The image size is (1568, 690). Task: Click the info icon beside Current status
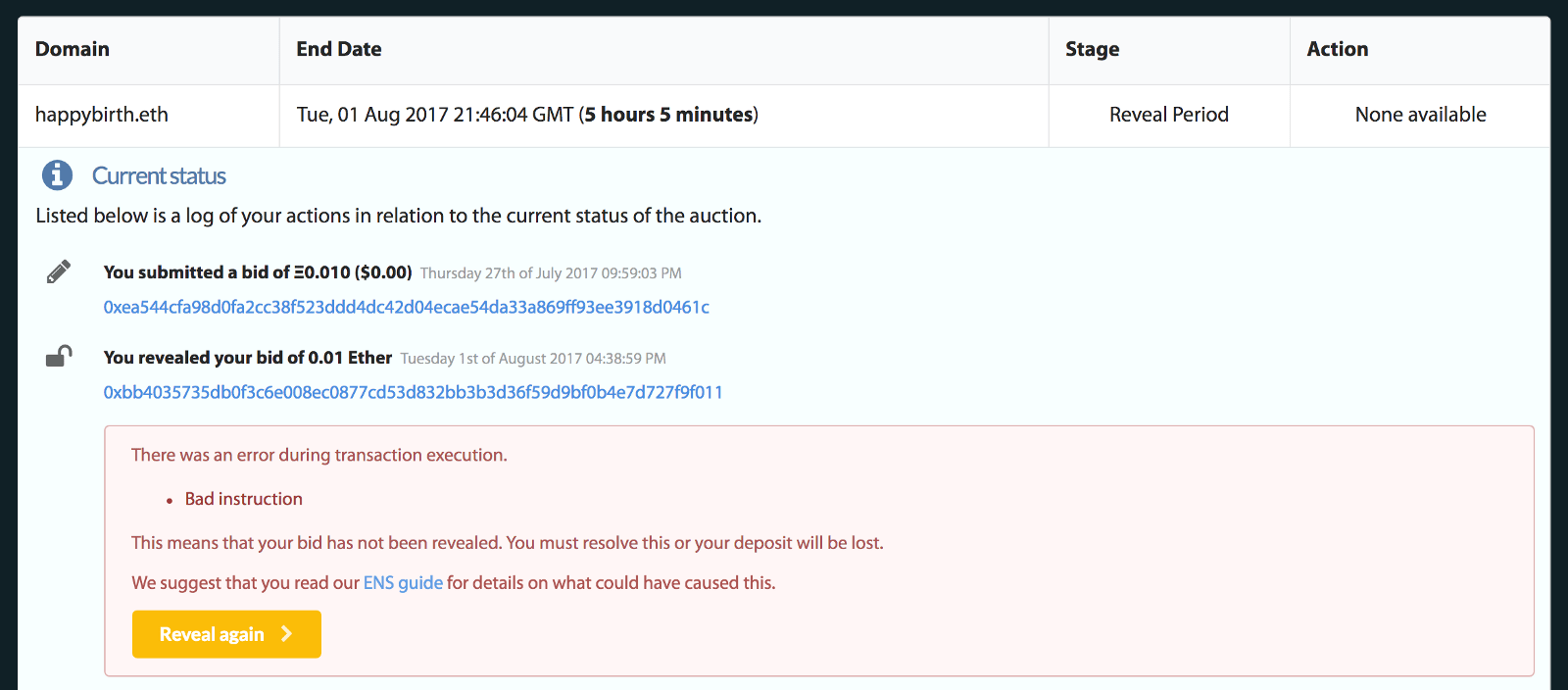coord(57,175)
